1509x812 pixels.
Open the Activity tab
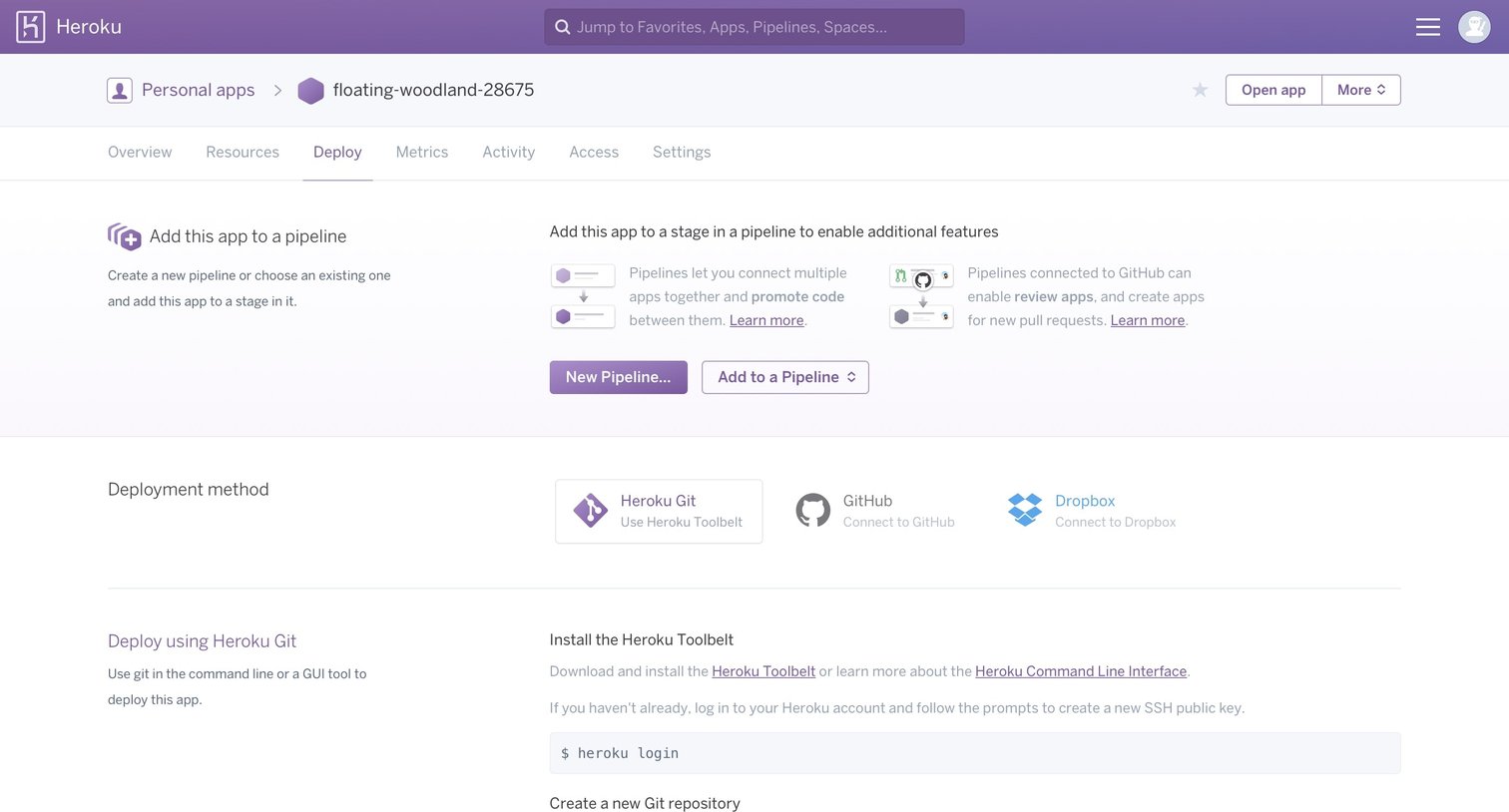(509, 152)
